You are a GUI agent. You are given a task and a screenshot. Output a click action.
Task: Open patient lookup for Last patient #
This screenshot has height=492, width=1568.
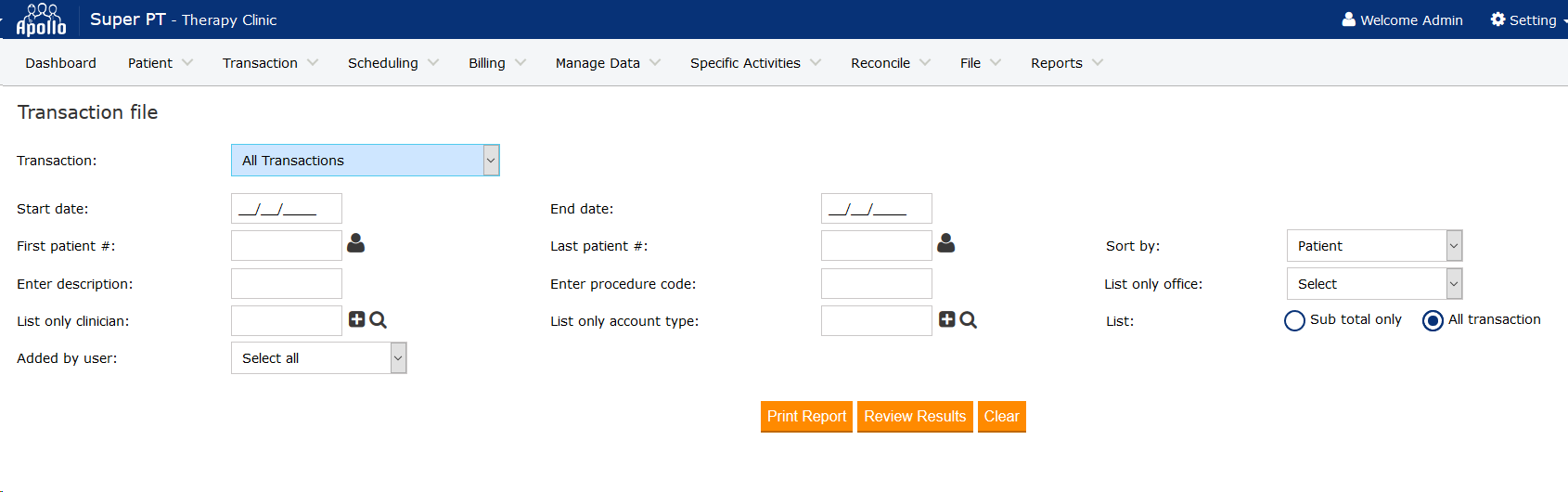[945, 243]
